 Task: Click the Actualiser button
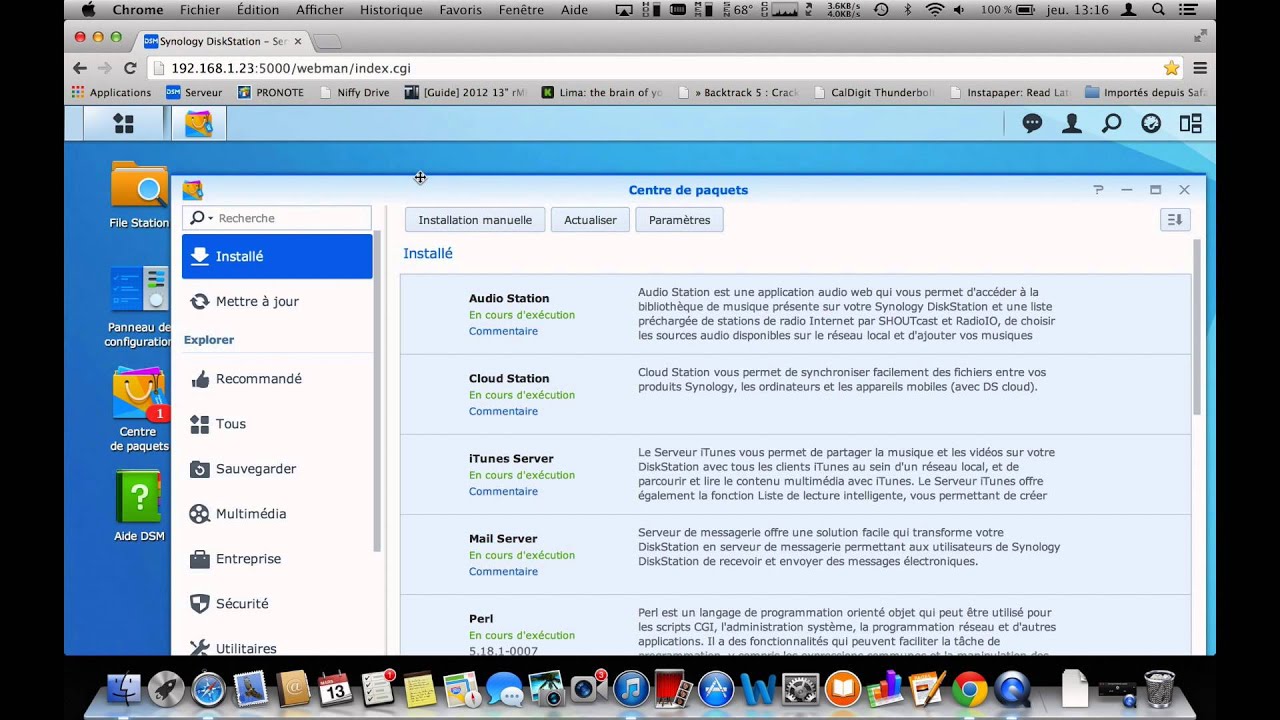click(590, 220)
